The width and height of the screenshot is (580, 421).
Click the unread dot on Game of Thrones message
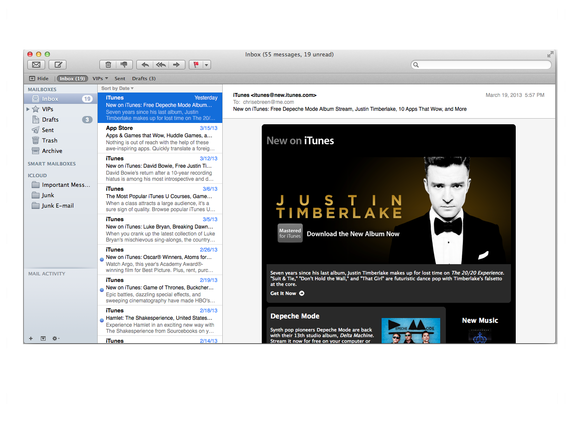(102, 290)
